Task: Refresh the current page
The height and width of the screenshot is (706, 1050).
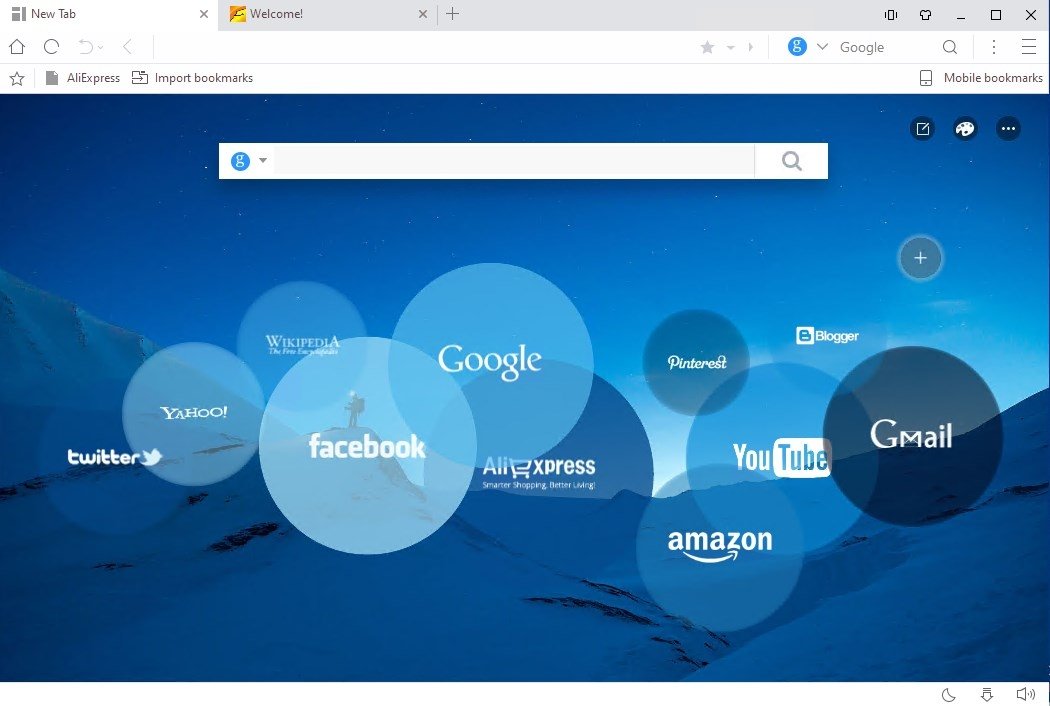Action: tap(50, 47)
